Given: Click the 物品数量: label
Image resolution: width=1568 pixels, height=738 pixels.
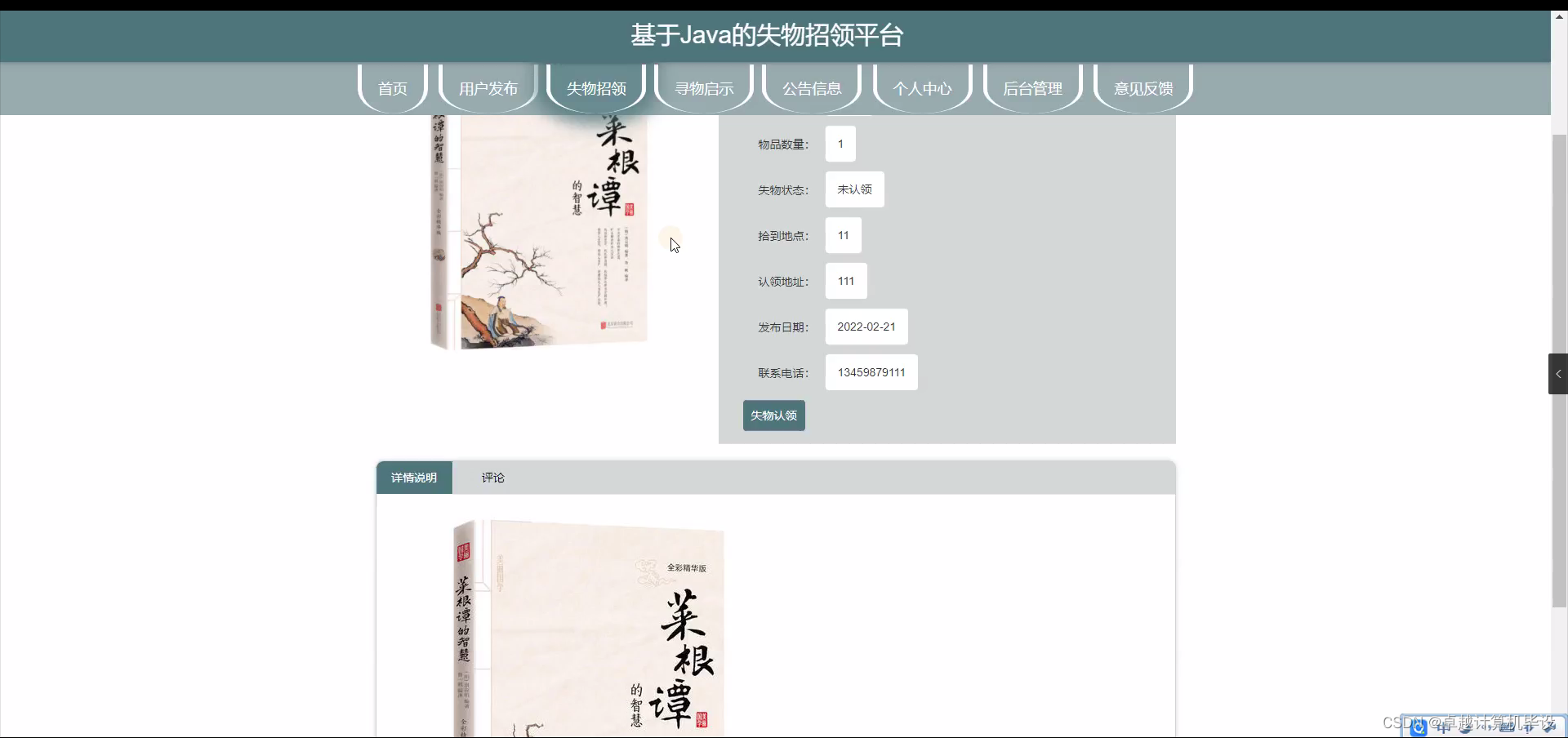Looking at the screenshot, I should 783,144.
